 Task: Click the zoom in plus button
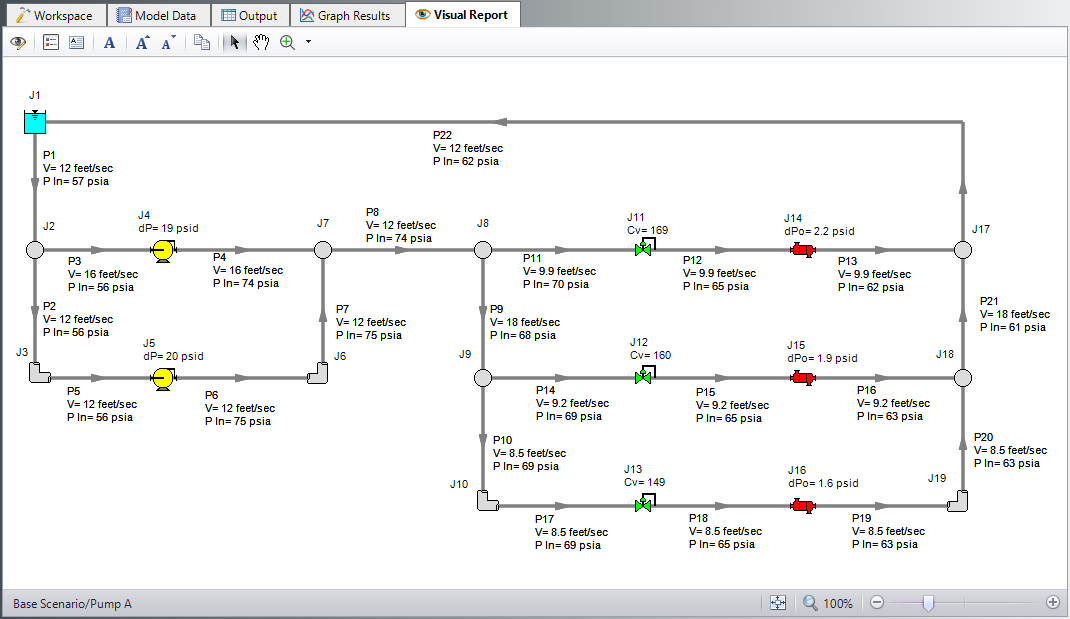[x=1052, y=603]
